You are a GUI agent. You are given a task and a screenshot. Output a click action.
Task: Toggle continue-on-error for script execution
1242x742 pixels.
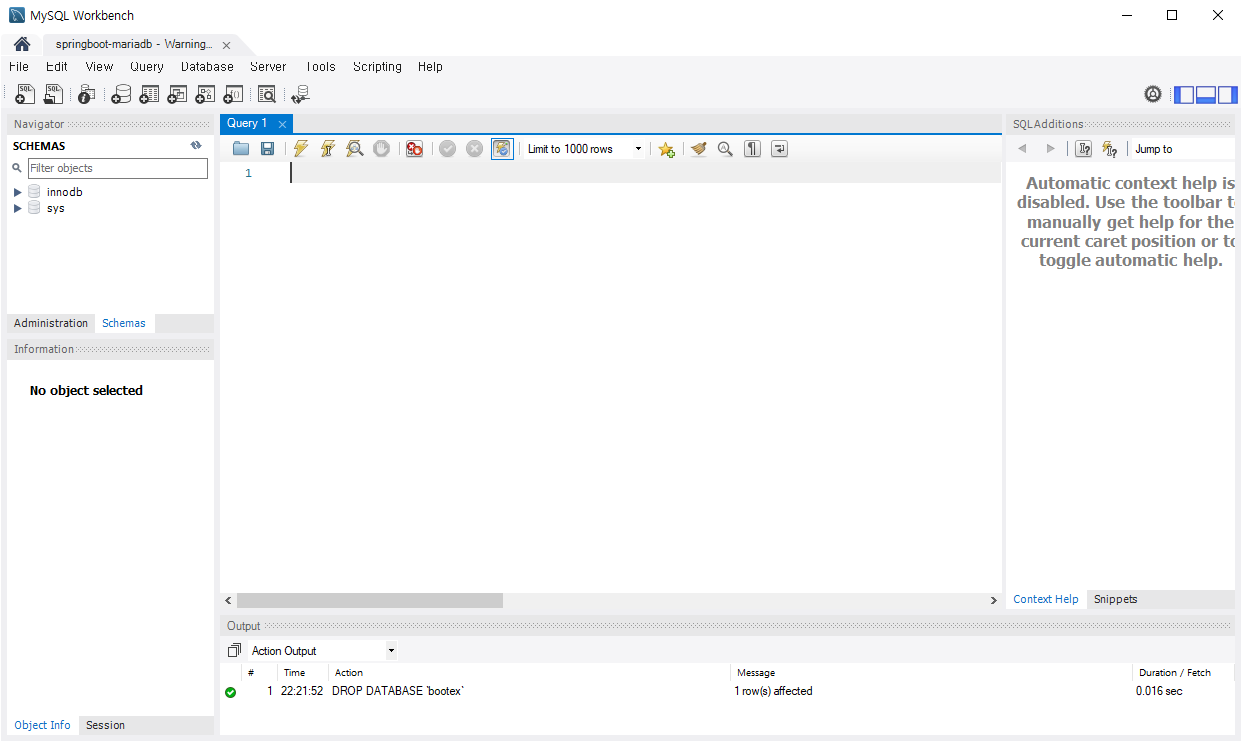[414, 149]
